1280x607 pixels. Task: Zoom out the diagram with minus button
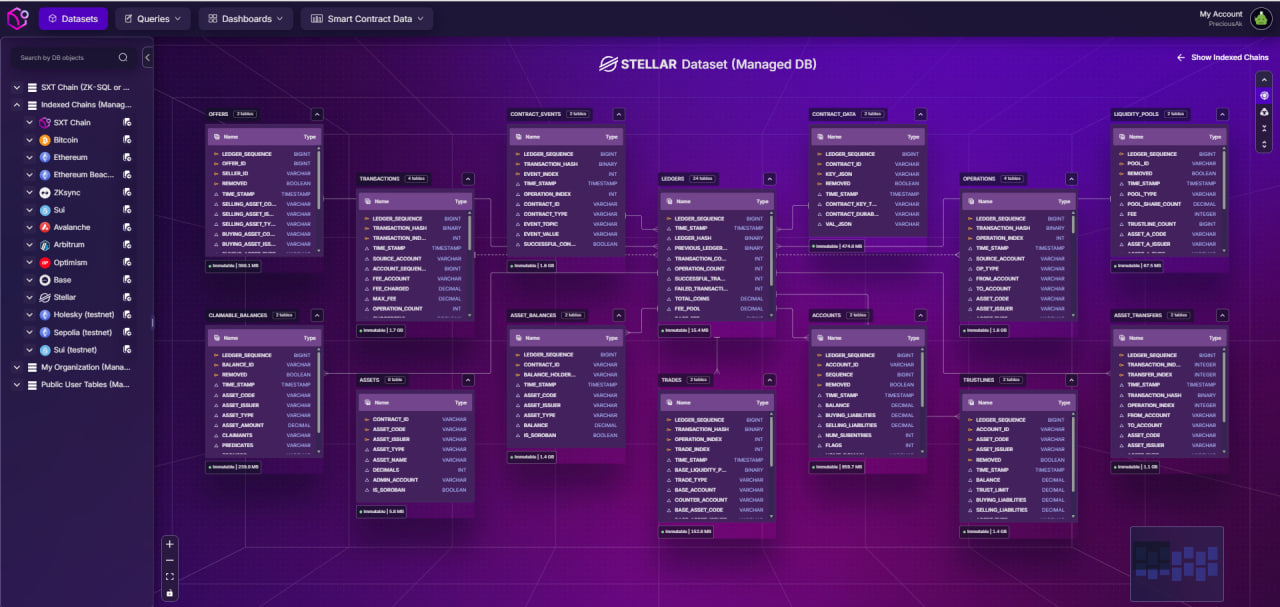[x=169, y=561]
